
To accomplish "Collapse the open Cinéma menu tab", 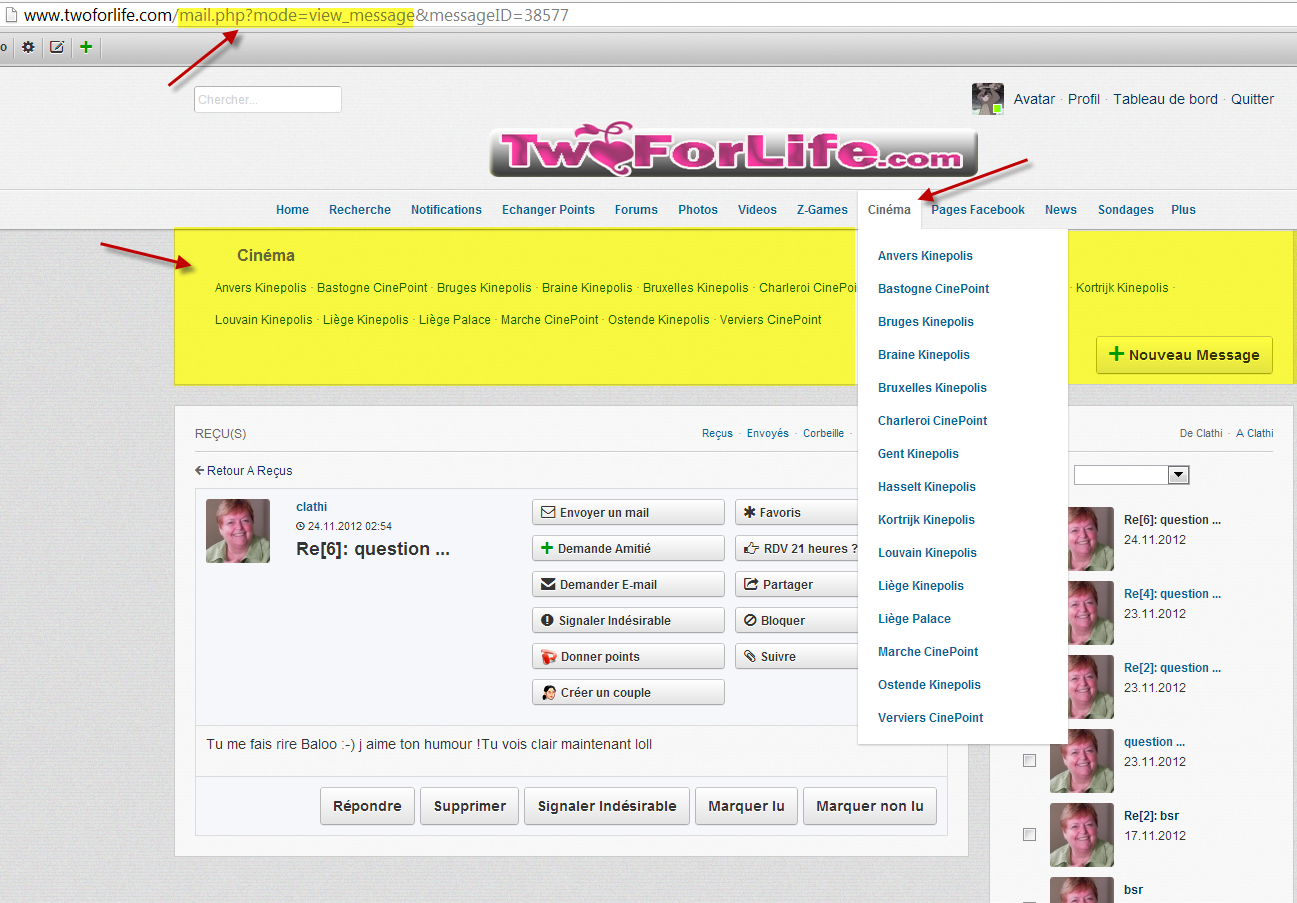I will coord(889,210).
